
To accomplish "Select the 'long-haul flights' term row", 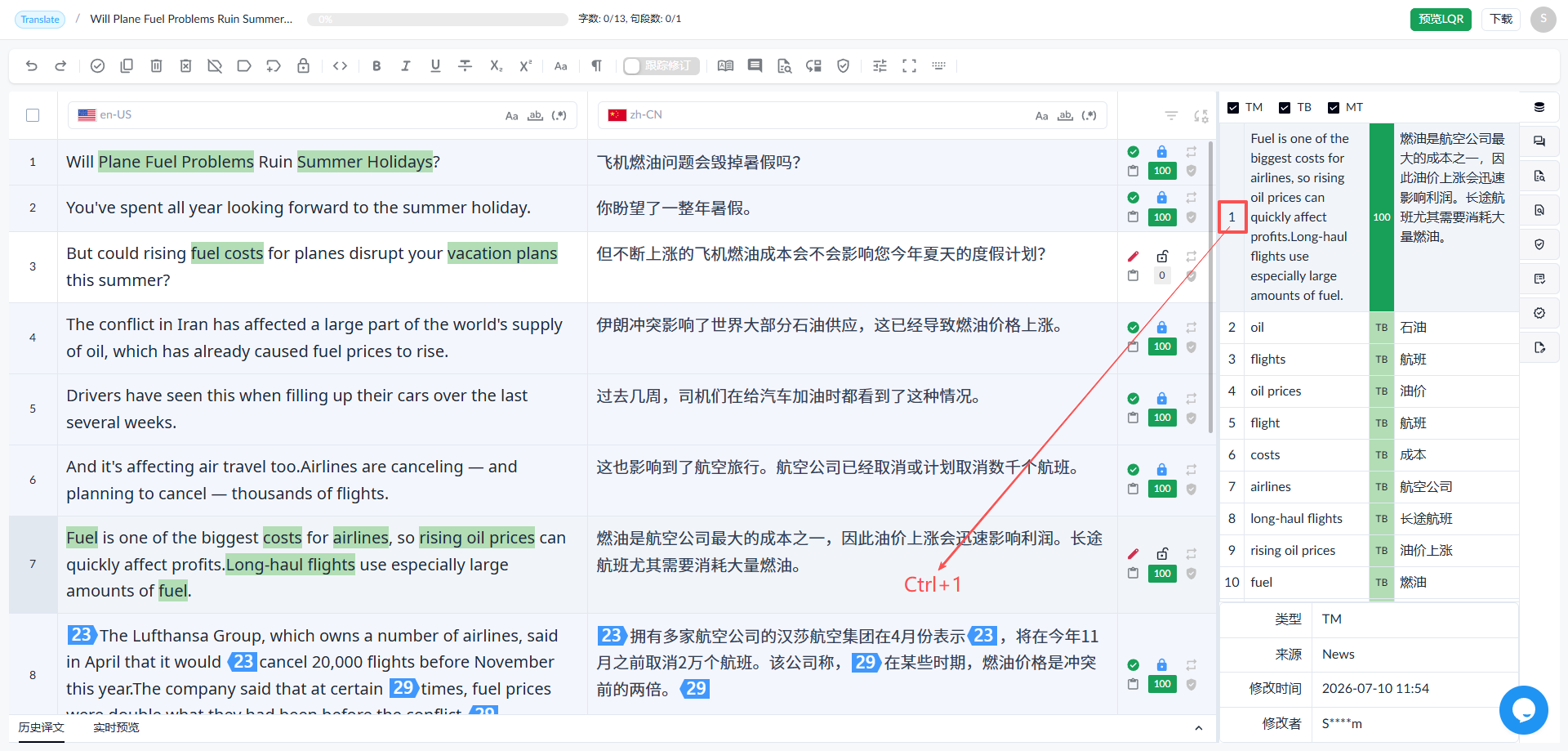I will [1370, 518].
